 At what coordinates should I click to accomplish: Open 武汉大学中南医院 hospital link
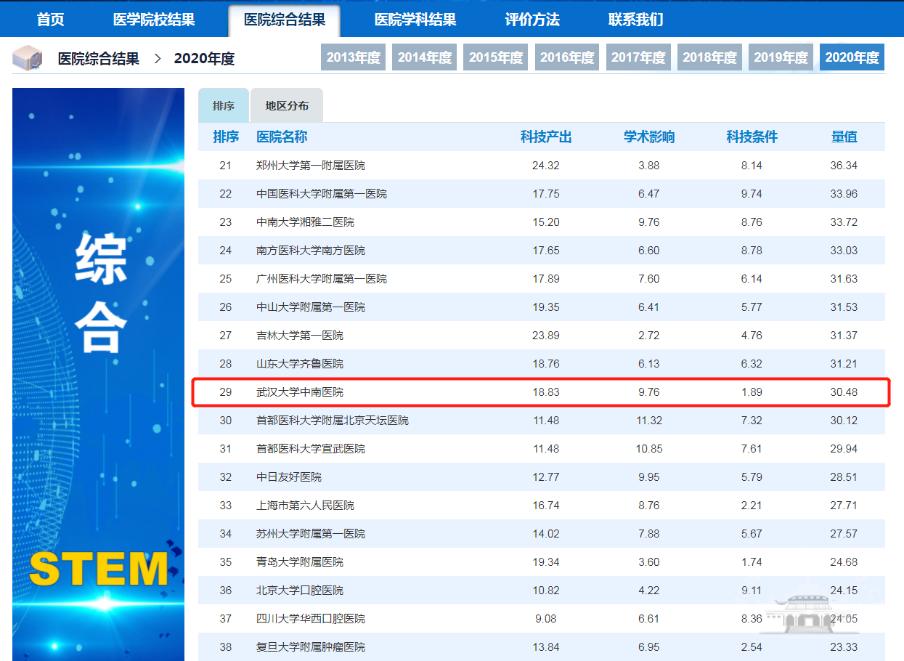point(300,393)
